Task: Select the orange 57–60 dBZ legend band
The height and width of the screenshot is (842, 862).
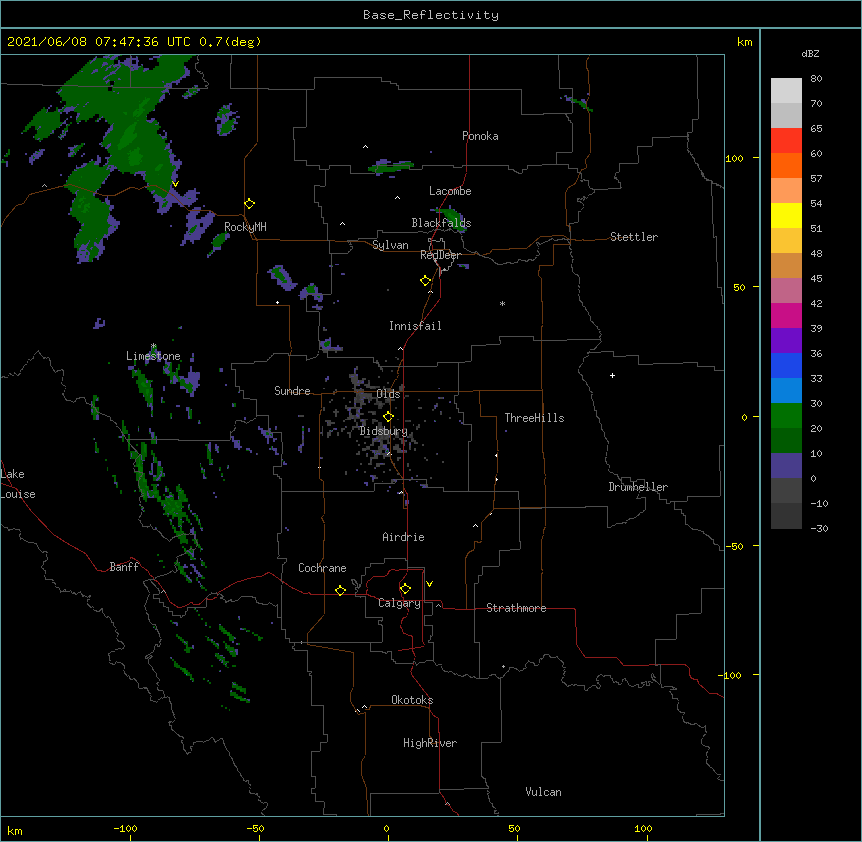Action: tap(786, 165)
